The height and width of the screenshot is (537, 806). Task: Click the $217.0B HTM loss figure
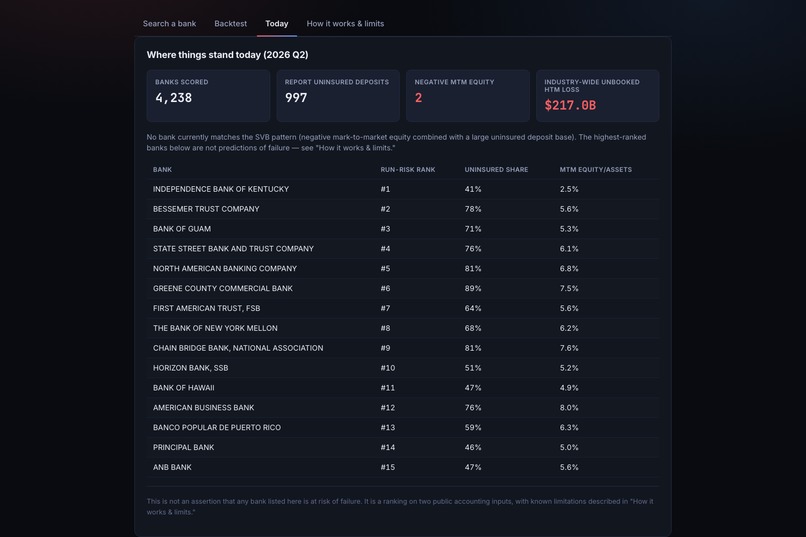[x=570, y=105]
